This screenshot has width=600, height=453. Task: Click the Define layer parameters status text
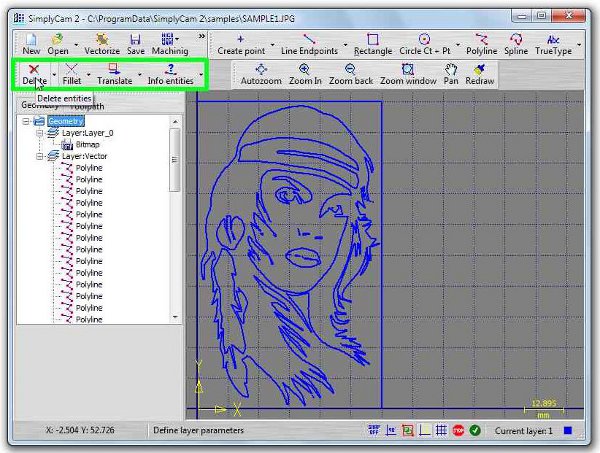[198, 430]
